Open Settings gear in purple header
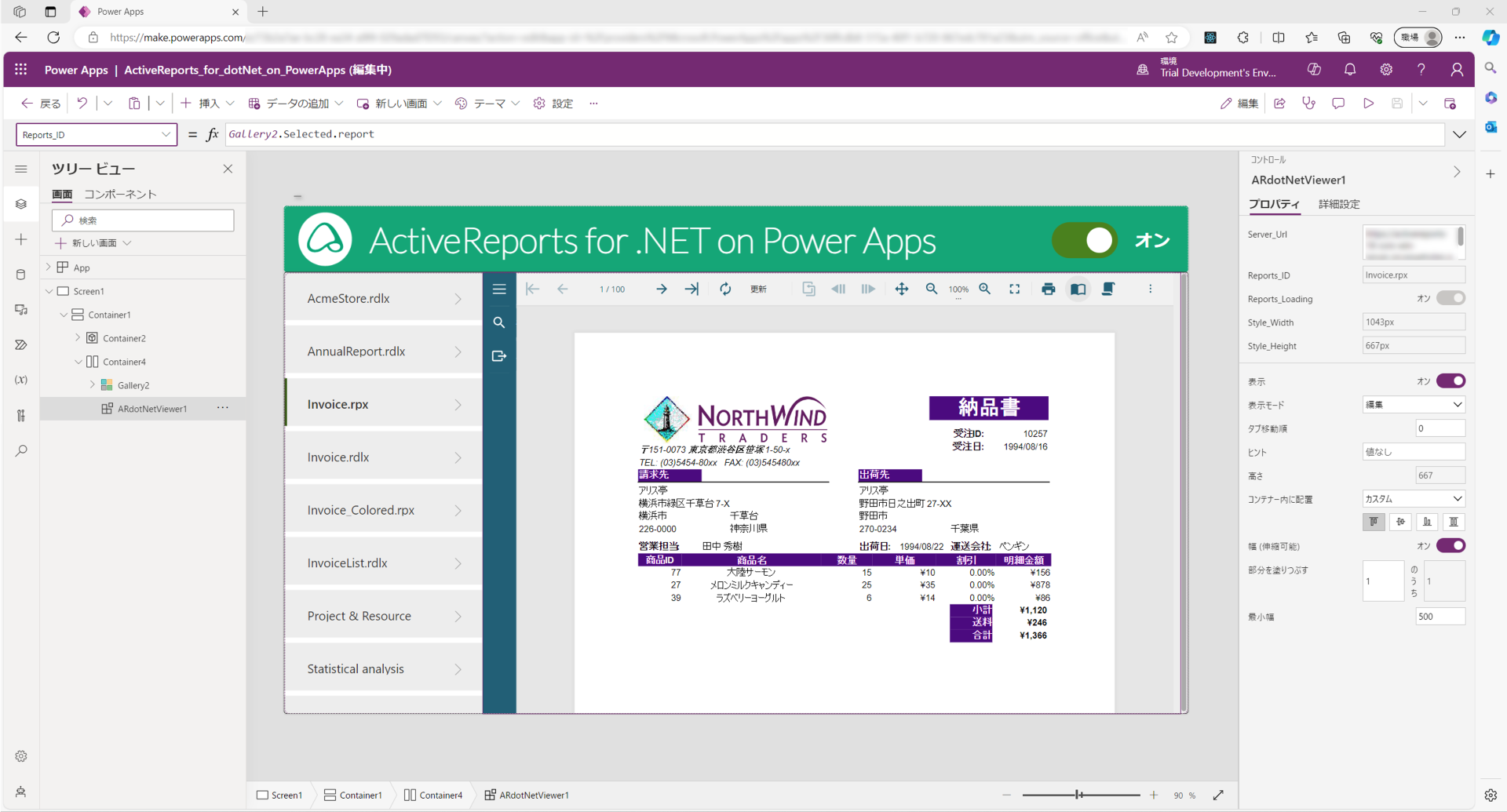1507x812 pixels. [1386, 69]
